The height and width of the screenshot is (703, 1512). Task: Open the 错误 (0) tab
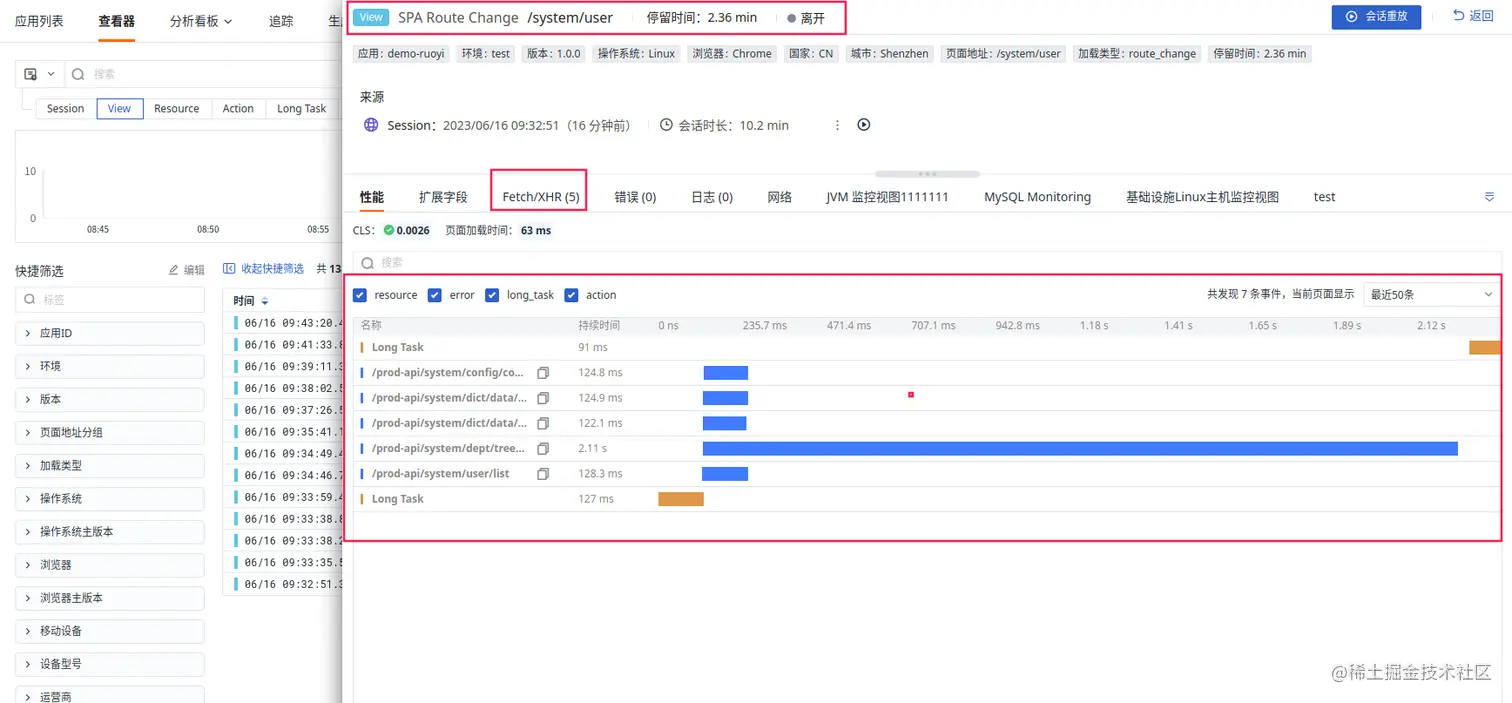click(x=635, y=197)
